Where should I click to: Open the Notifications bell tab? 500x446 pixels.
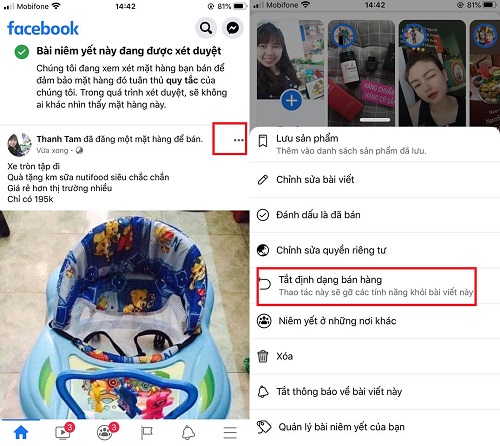tap(188, 433)
